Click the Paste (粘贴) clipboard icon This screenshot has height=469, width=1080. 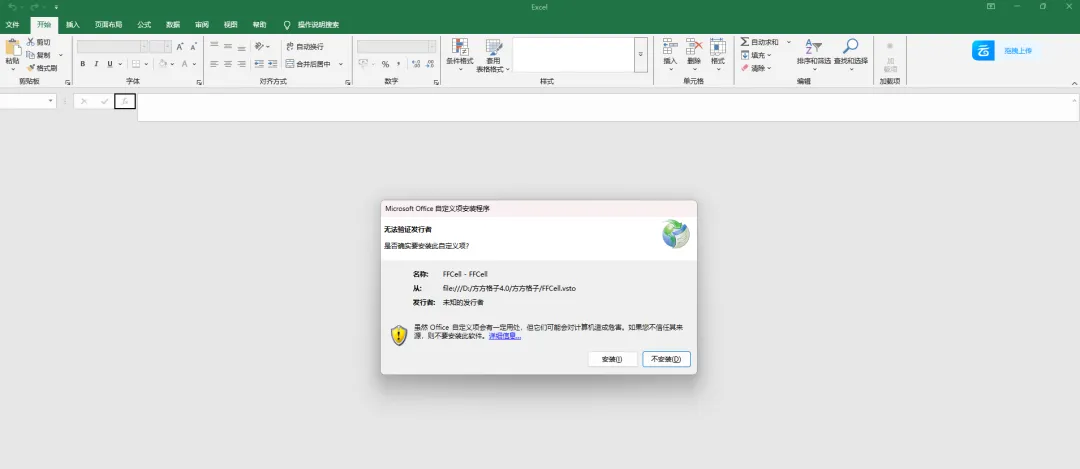pos(12,48)
